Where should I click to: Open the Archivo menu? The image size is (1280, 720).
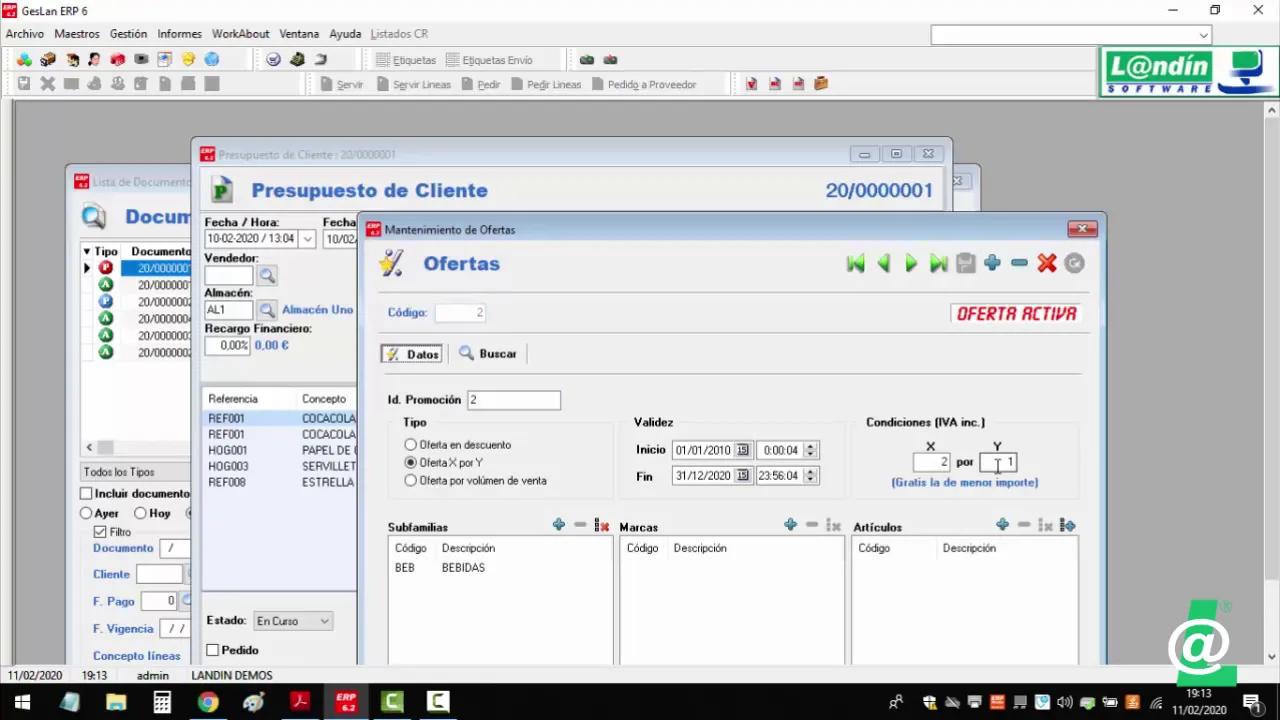pyautogui.click(x=25, y=33)
